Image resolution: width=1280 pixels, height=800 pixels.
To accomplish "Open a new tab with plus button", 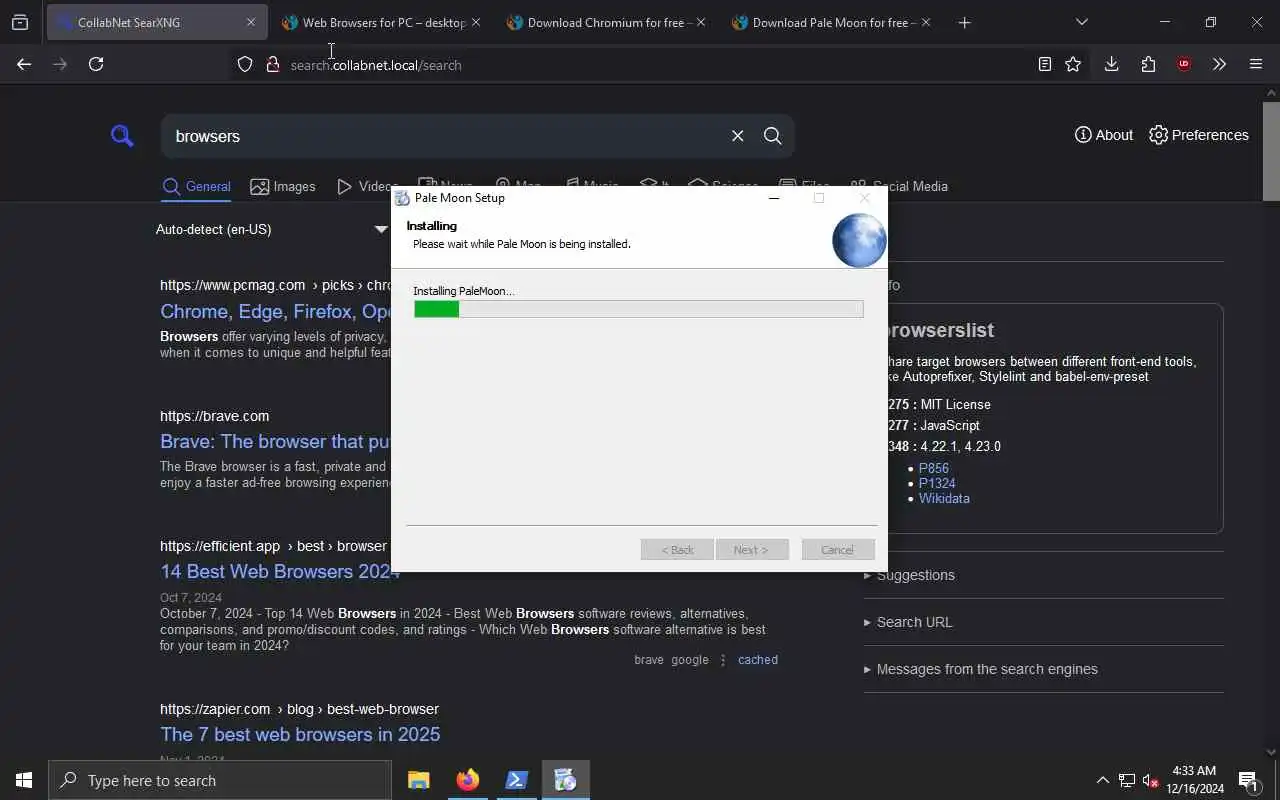I will (964, 22).
